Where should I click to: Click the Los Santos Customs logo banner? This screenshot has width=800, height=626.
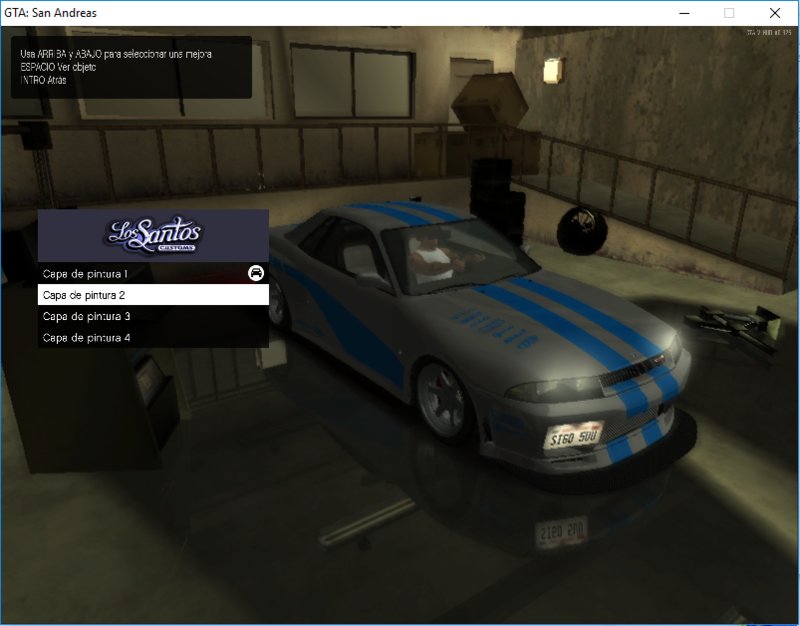(153, 235)
